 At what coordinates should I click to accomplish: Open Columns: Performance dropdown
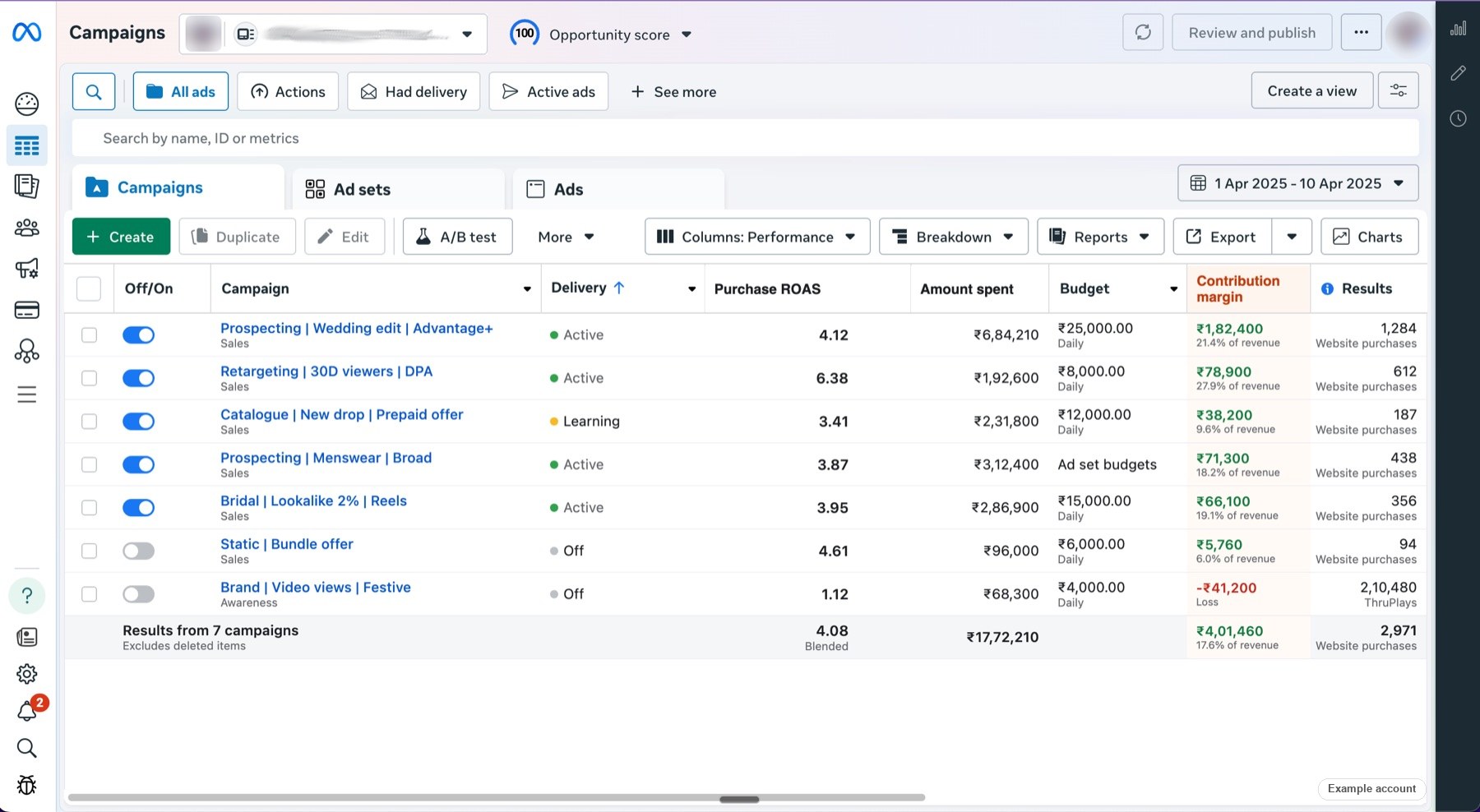point(757,237)
